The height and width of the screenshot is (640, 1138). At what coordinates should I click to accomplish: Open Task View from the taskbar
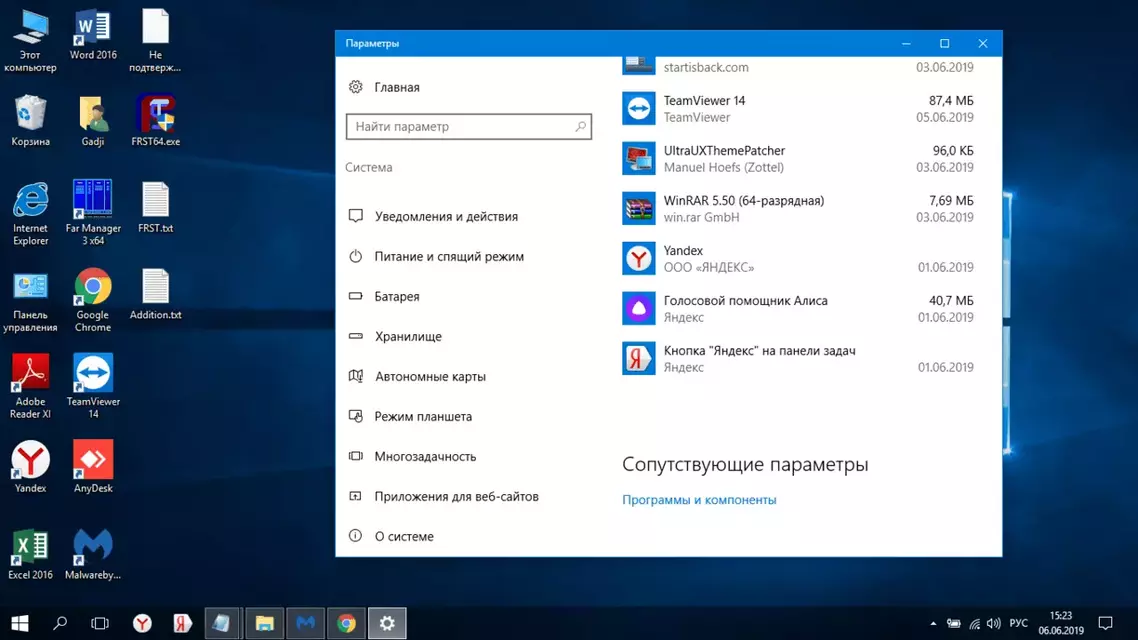click(x=100, y=623)
